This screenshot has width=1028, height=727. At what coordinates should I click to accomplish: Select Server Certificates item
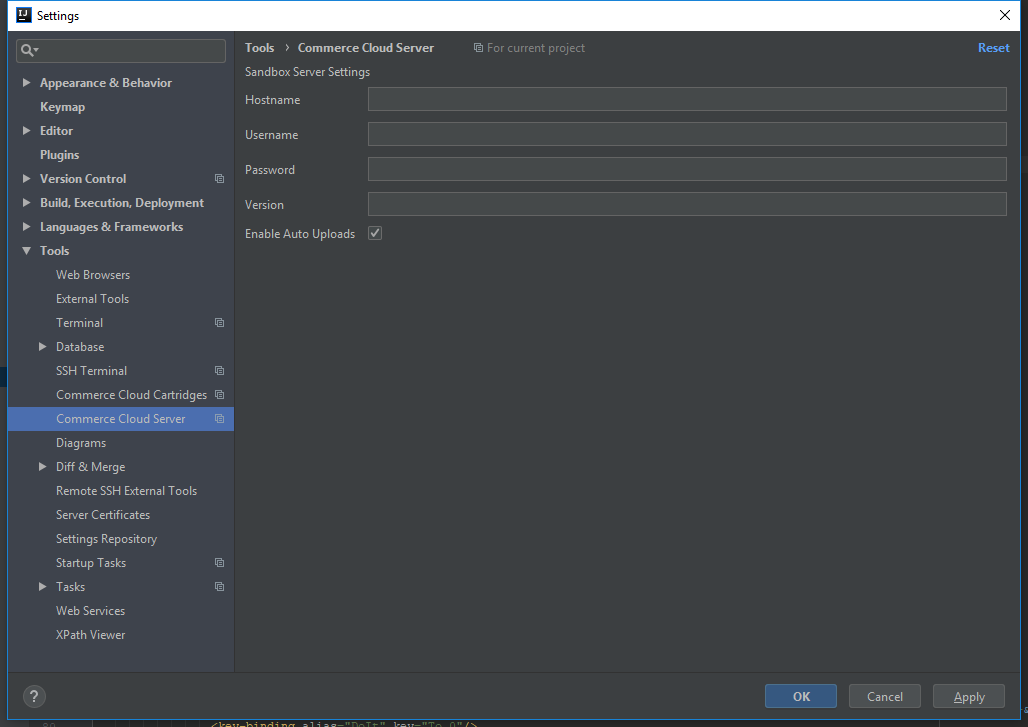(x=103, y=515)
